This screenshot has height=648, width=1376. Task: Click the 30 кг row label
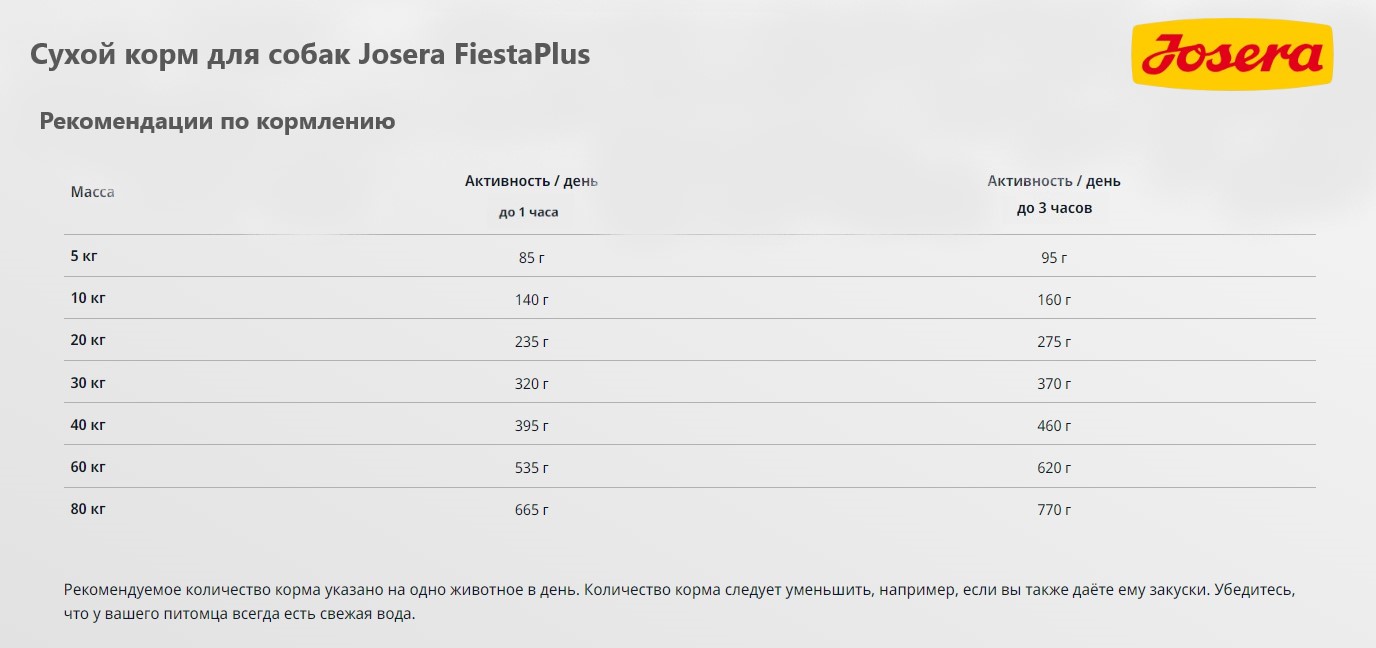(88, 382)
